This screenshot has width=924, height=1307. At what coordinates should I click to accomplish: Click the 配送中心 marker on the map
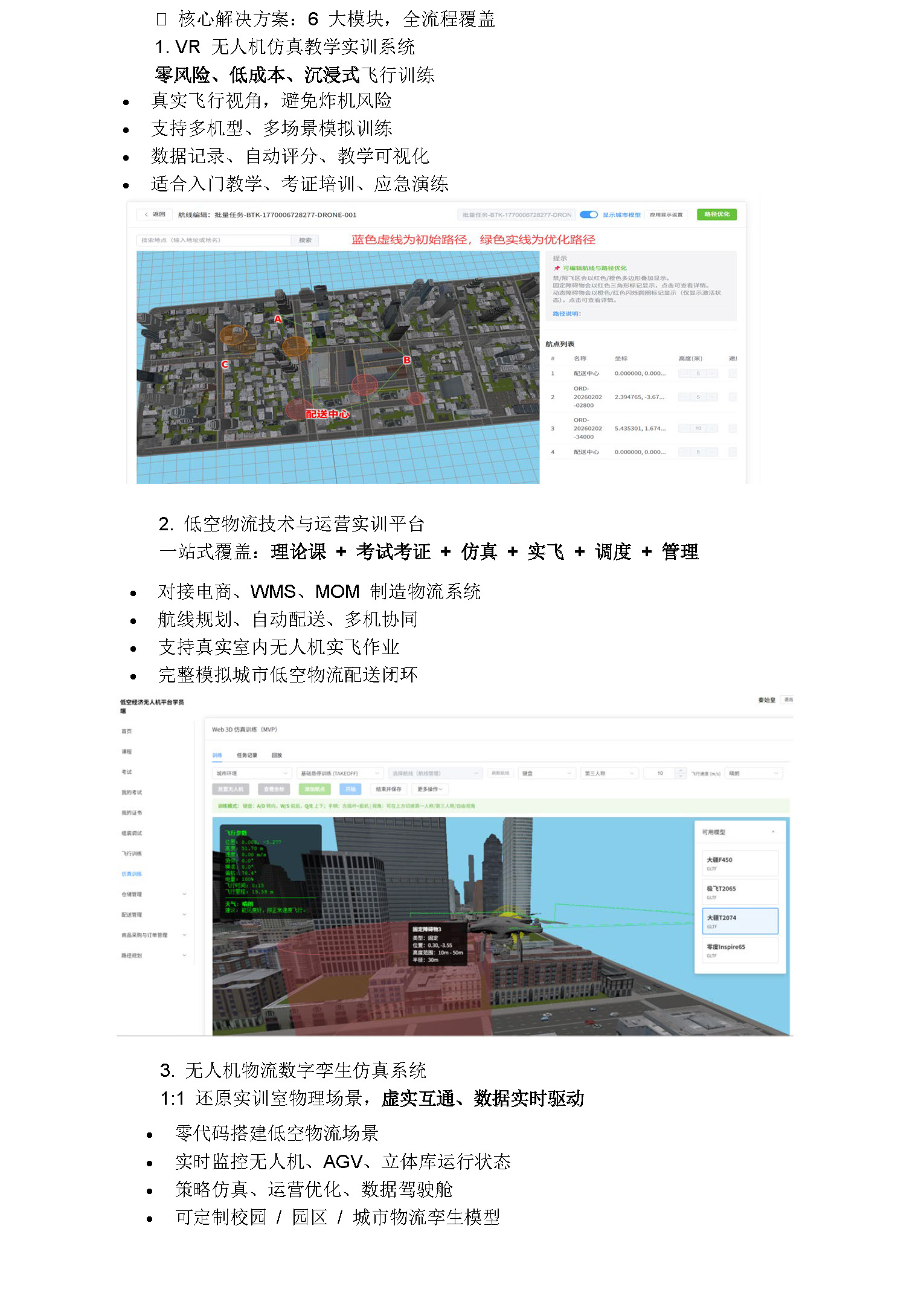327,414
